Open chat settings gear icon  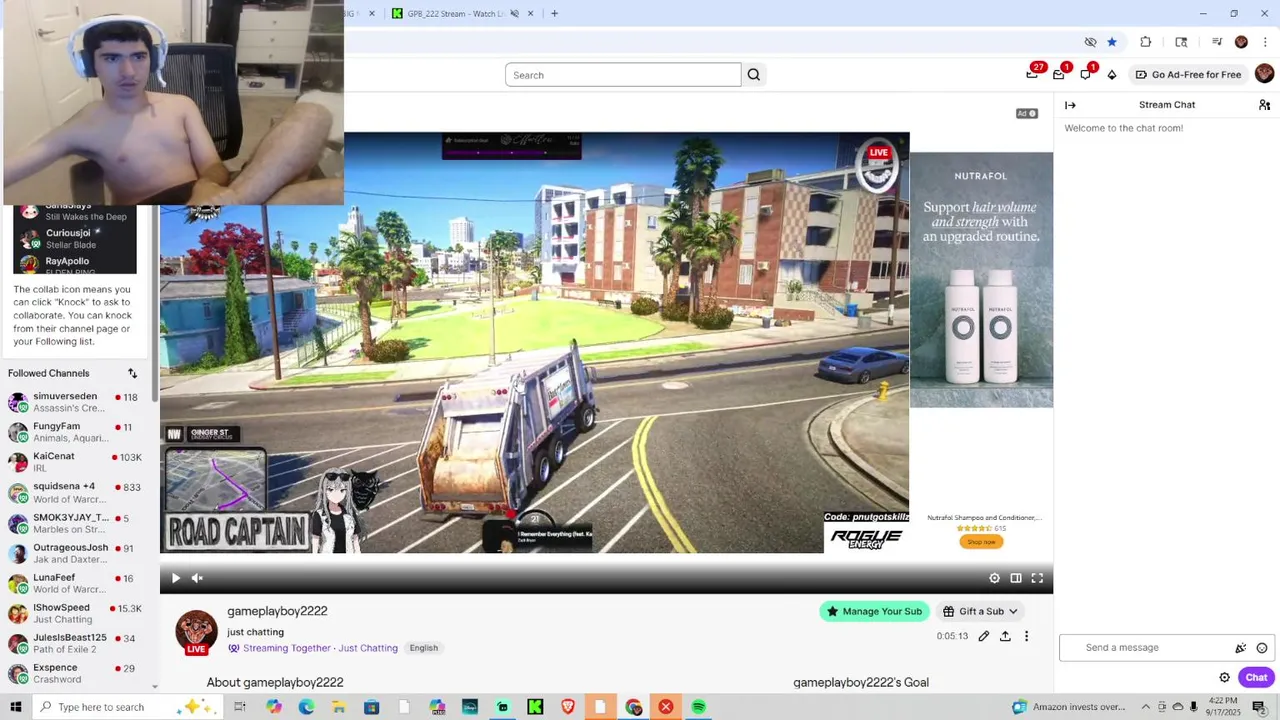point(1224,678)
